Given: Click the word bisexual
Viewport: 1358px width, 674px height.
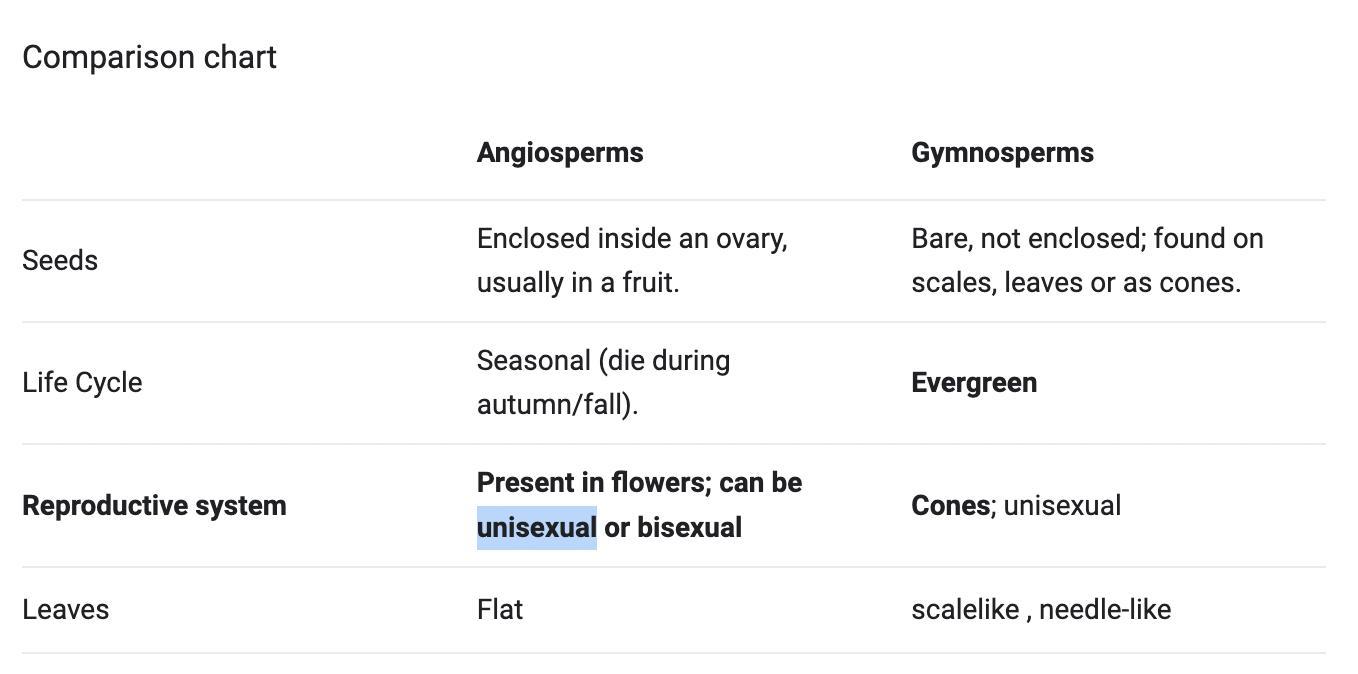Looking at the screenshot, I should 690,527.
